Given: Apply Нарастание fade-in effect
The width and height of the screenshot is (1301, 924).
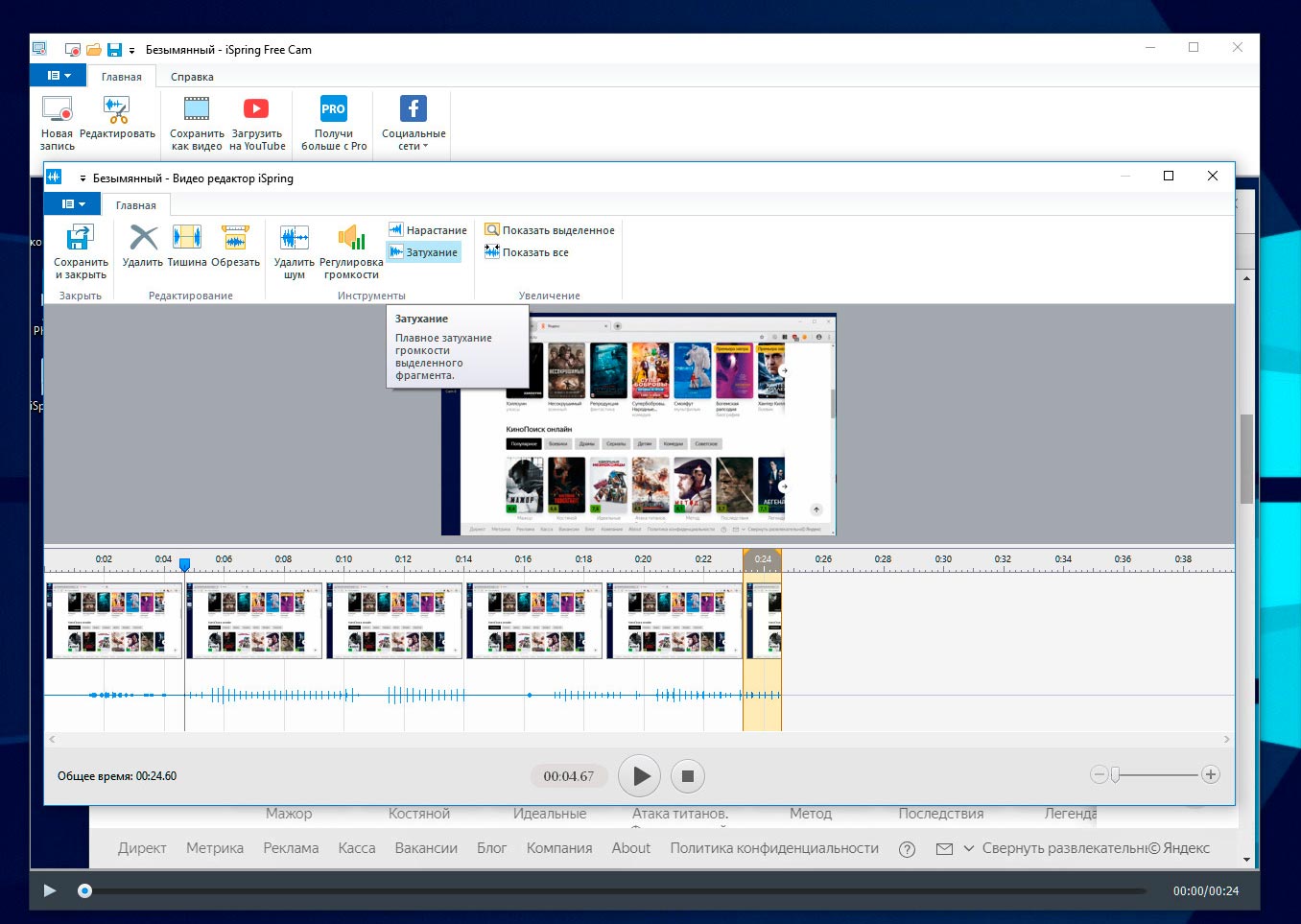Looking at the screenshot, I should [428, 230].
